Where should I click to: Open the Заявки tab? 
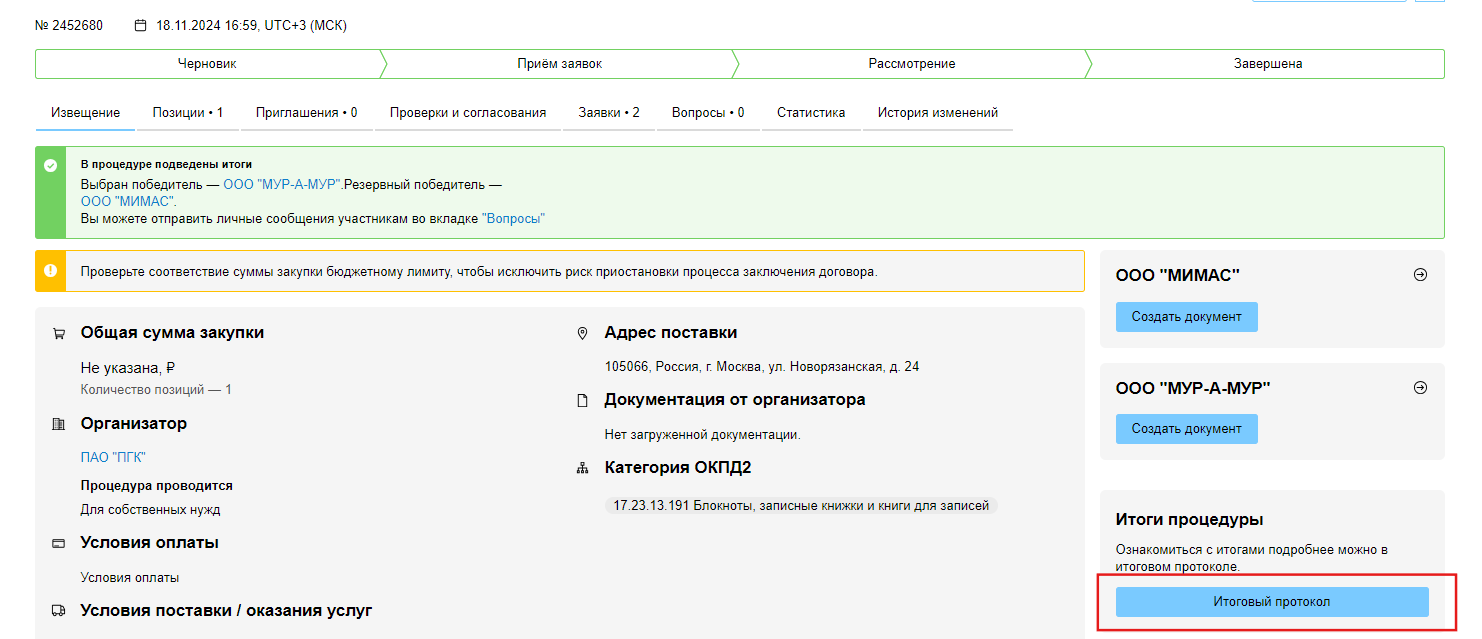[x=608, y=113]
